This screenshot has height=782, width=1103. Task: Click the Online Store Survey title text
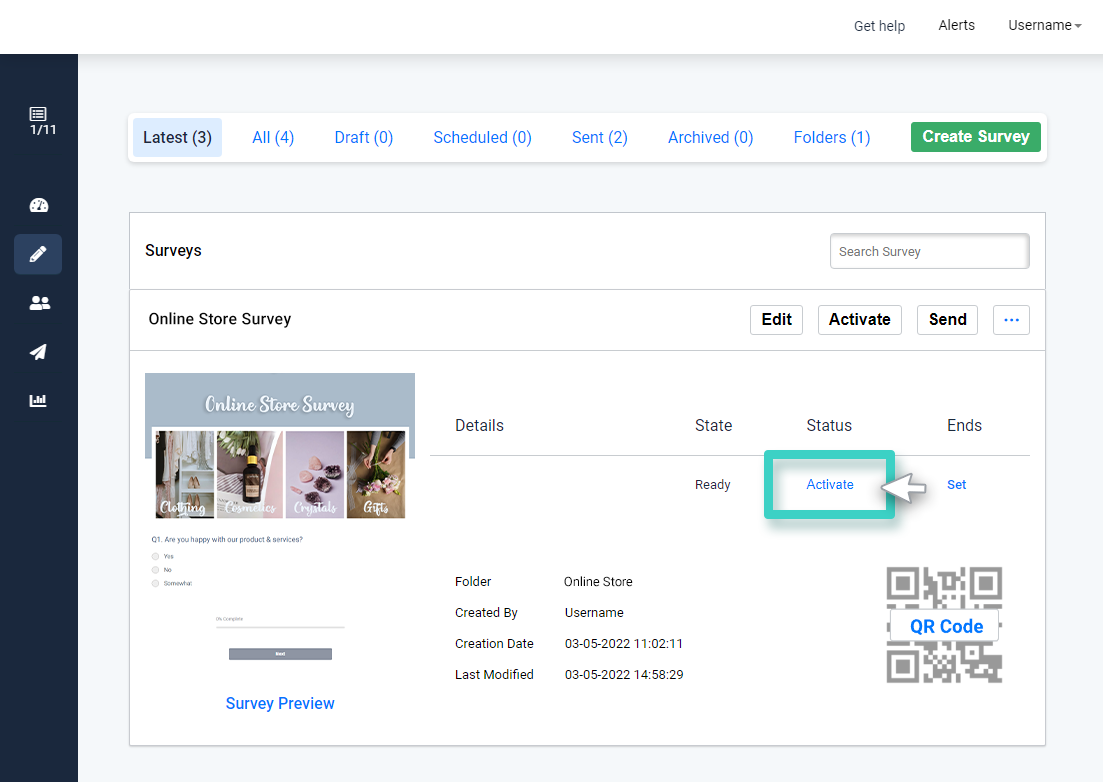pyautogui.click(x=219, y=319)
